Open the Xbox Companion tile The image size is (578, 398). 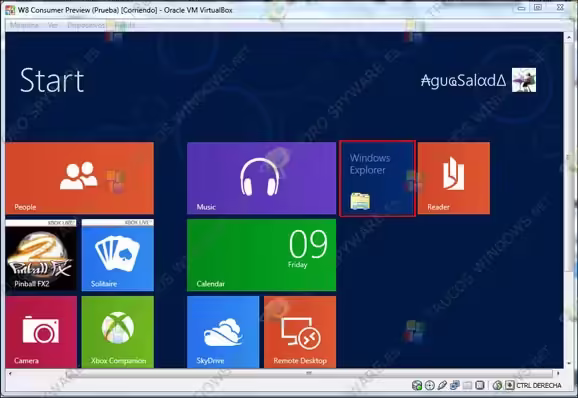coord(118,332)
